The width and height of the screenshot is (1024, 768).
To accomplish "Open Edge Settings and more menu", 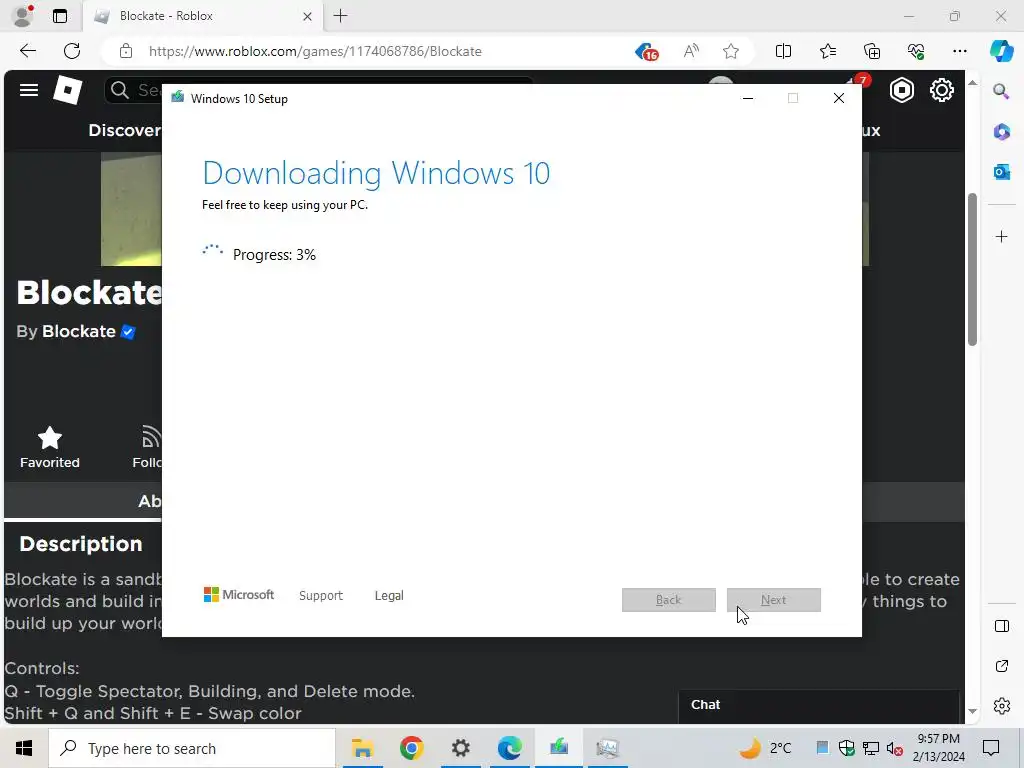I will click(959, 51).
